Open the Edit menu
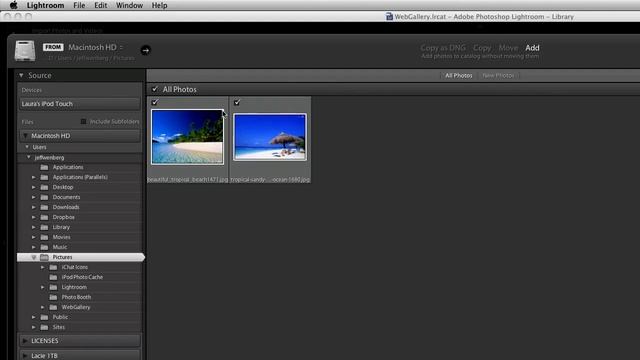Image resolution: width=640 pixels, height=360 pixels. coord(100,5)
